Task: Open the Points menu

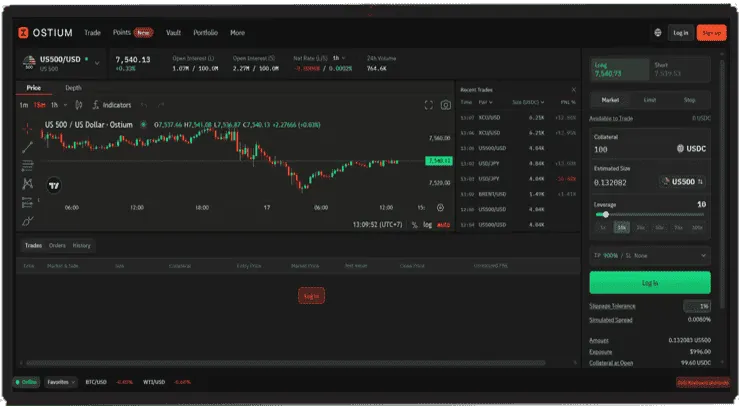Action: pos(122,32)
